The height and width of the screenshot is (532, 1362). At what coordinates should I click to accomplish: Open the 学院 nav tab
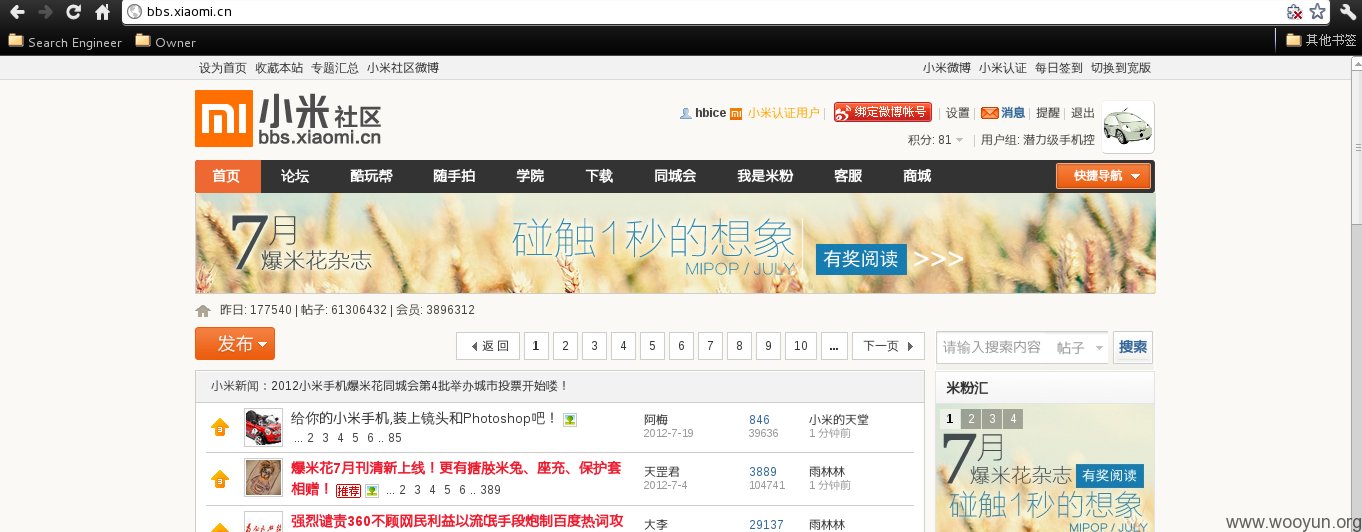[530, 176]
